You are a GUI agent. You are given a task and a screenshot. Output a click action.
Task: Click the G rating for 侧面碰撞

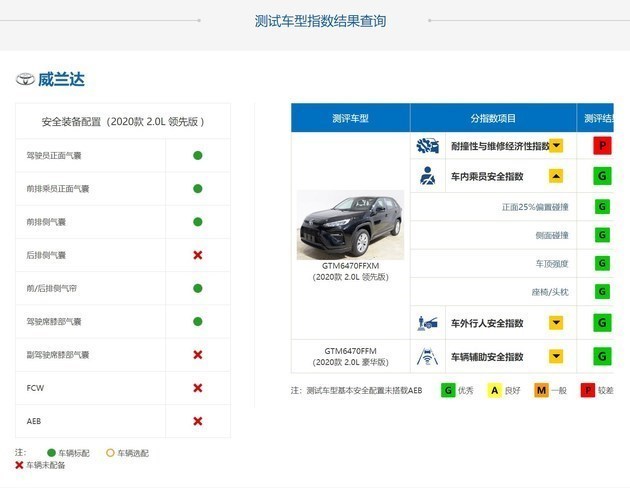coord(602,235)
